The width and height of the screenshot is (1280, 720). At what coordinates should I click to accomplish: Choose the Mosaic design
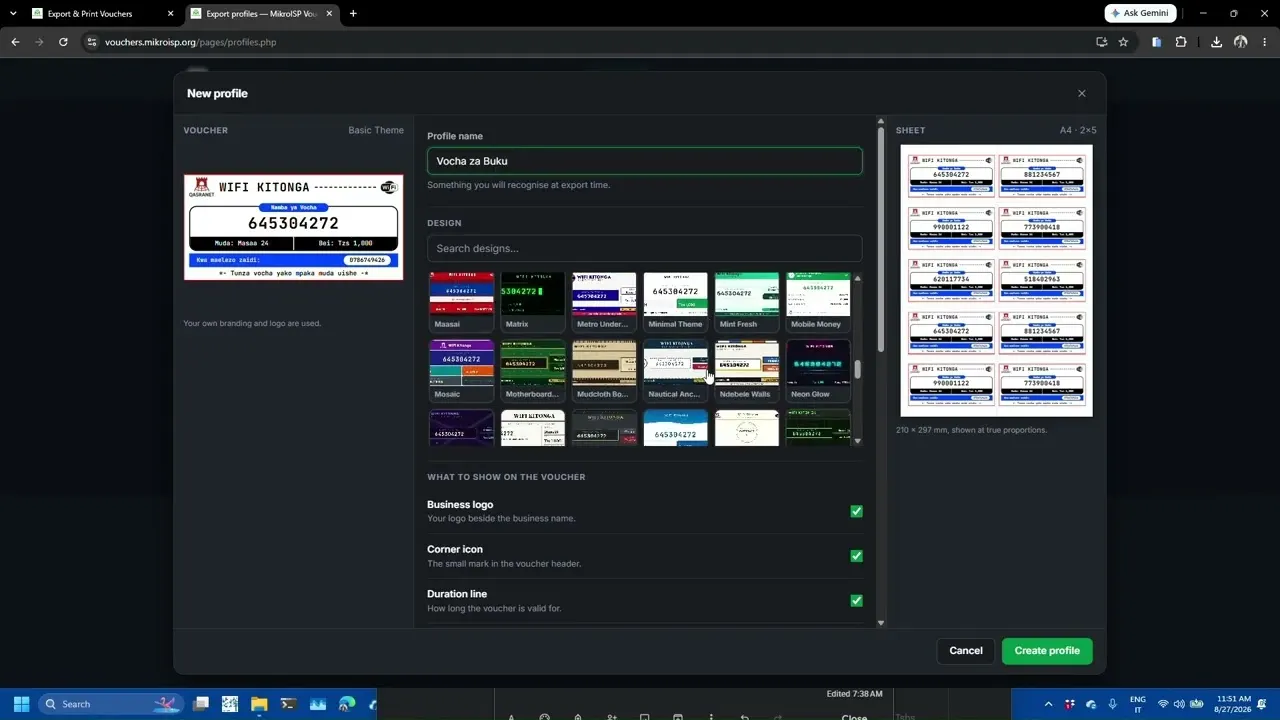click(x=461, y=371)
